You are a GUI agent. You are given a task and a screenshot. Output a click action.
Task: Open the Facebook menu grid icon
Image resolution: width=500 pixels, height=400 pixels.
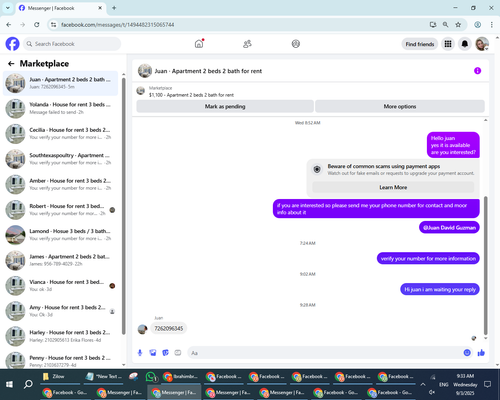point(448,44)
